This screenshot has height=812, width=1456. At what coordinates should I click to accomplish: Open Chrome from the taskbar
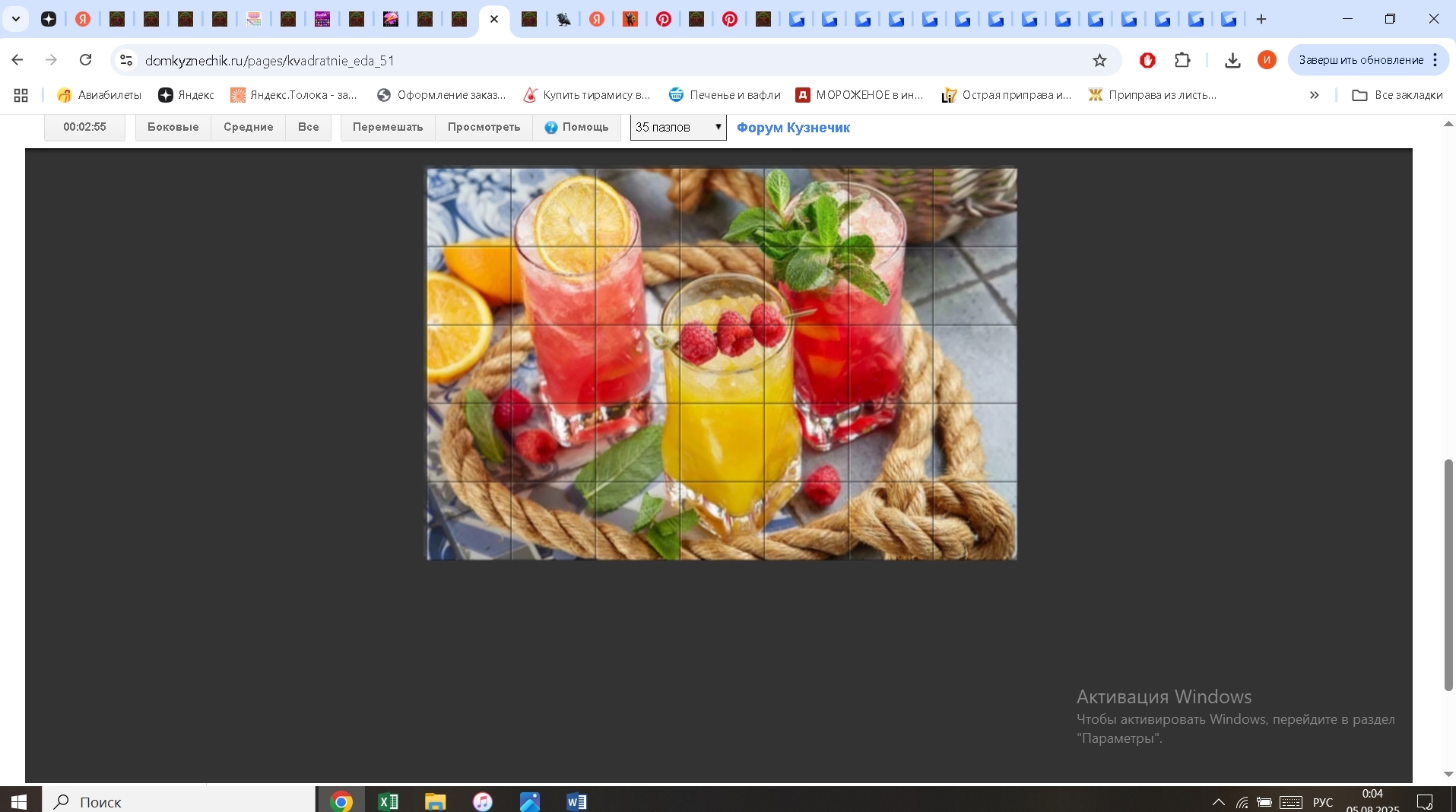(x=341, y=801)
